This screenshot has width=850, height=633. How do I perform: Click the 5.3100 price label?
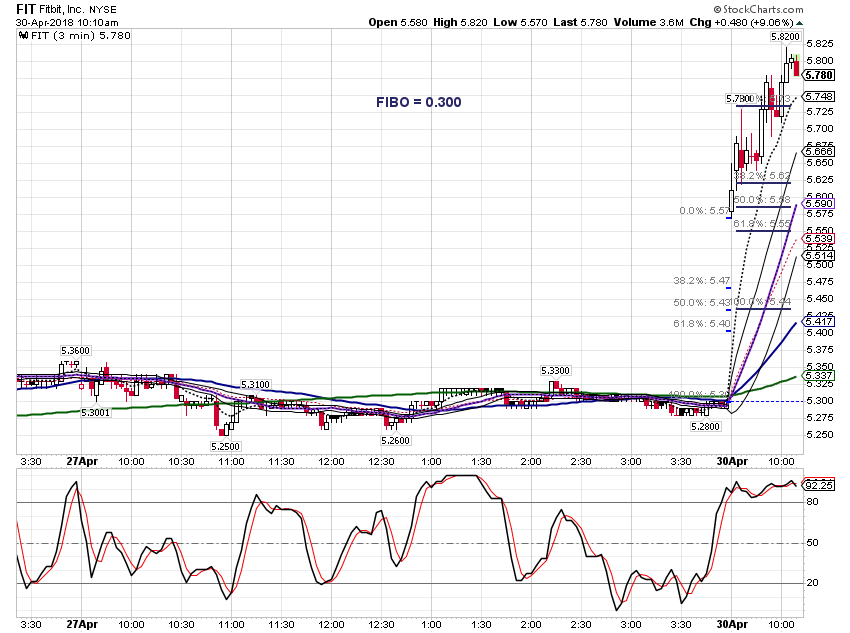coord(255,384)
